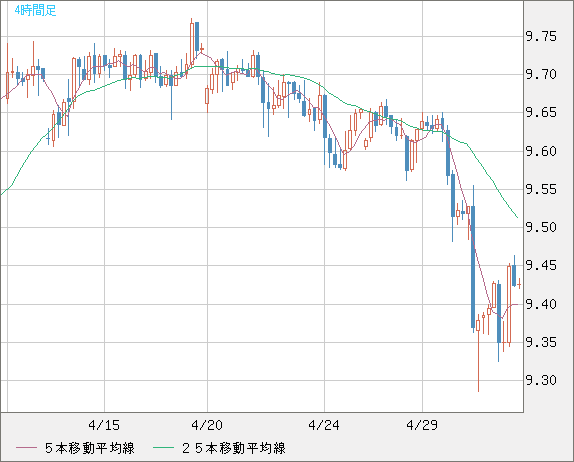Image resolution: width=574 pixels, height=462 pixels.
Task: Click the 9.40 price axis label
Action: tap(541, 304)
